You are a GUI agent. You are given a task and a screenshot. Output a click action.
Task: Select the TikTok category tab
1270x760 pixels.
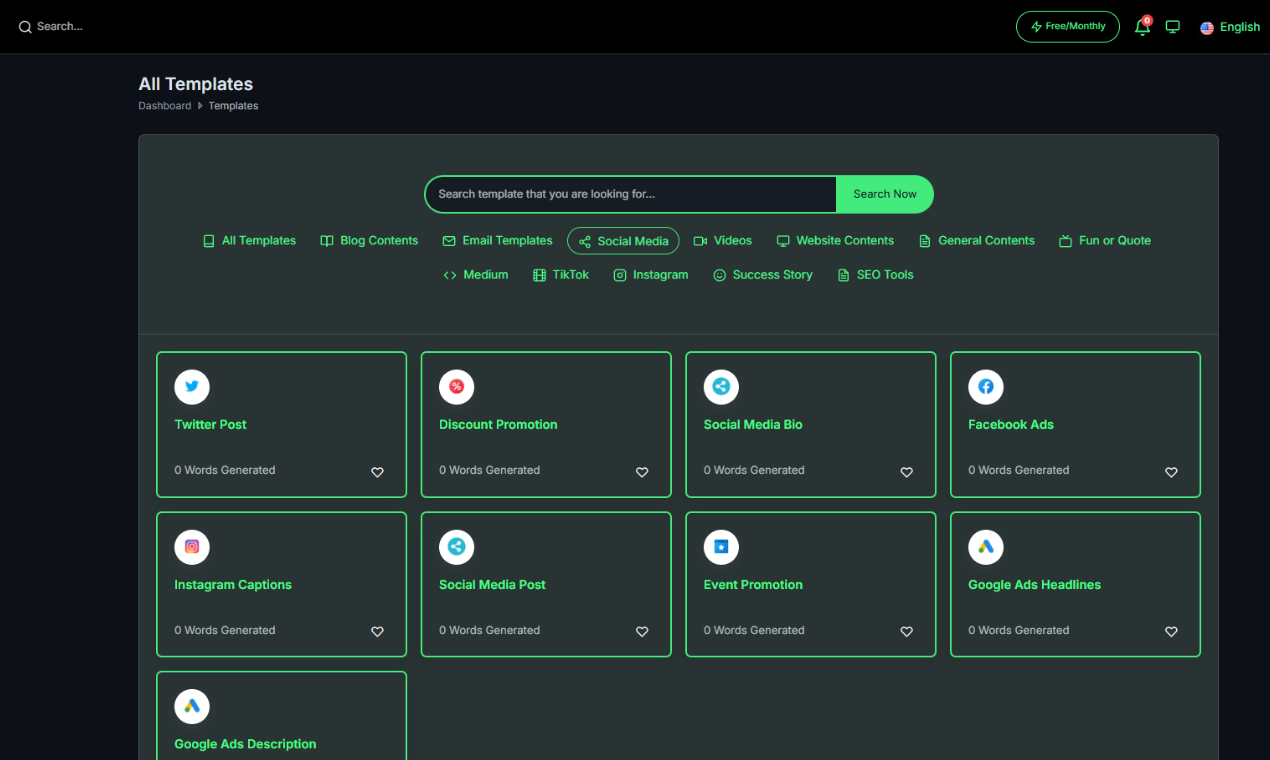tap(560, 275)
